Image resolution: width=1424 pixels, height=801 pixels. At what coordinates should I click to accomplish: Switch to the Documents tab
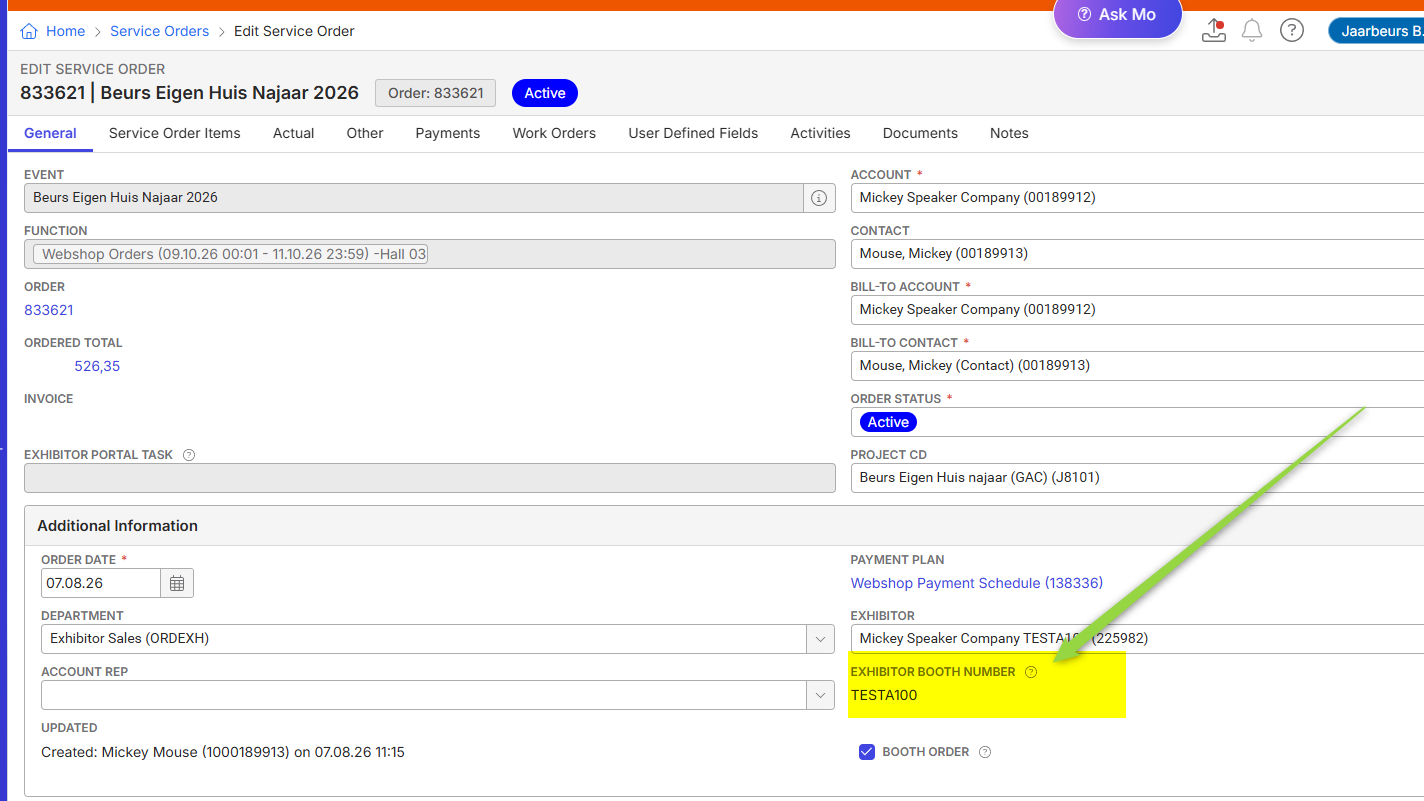[920, 133]
